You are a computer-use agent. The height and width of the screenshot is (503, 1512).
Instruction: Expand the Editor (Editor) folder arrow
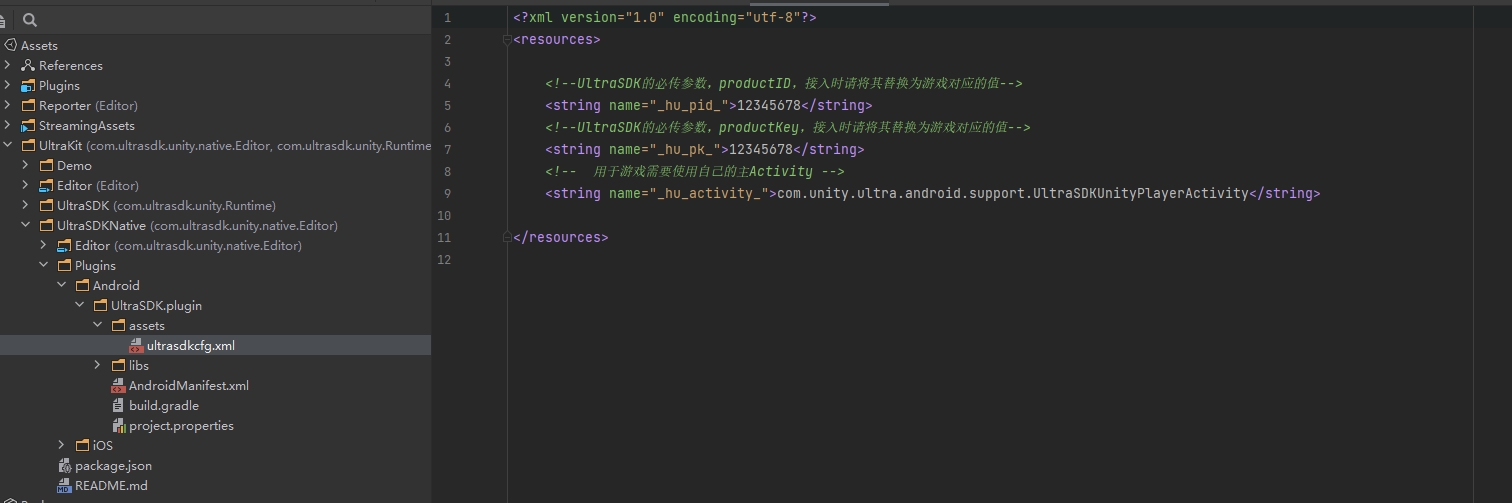(x=26, y=185)
